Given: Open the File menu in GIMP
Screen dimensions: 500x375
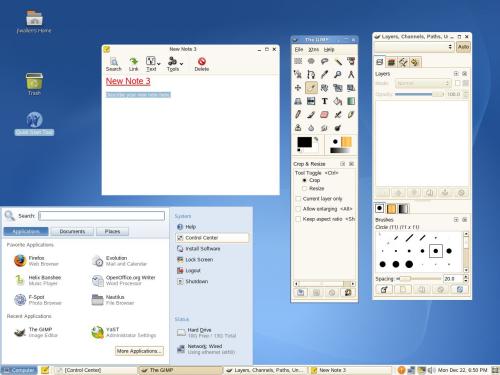Looking at the screenshot, I should (299, 49).
